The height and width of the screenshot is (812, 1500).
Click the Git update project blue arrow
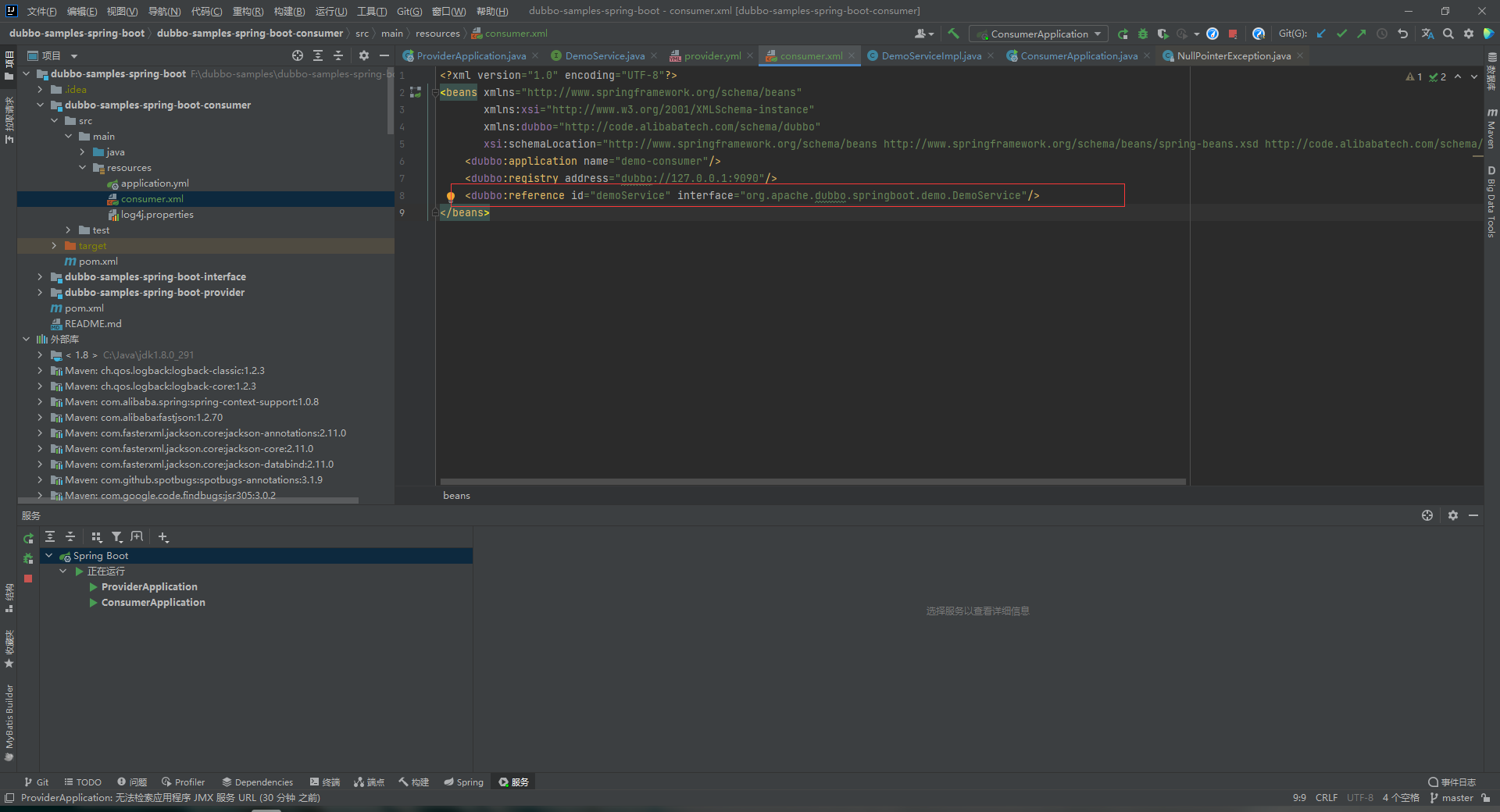[x=1321, y=34]
